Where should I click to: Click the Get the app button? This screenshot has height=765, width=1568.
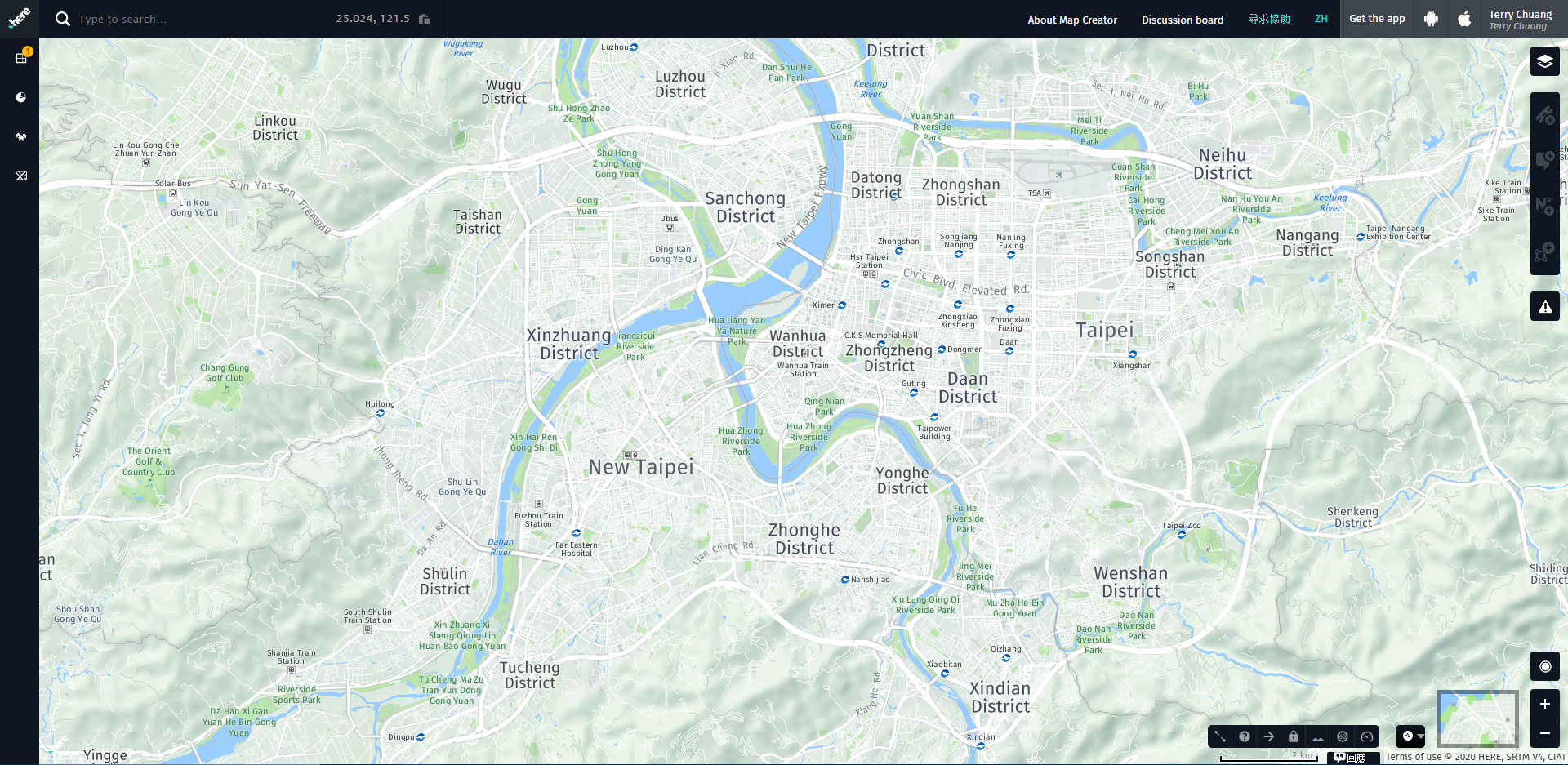click(1377, 19)
